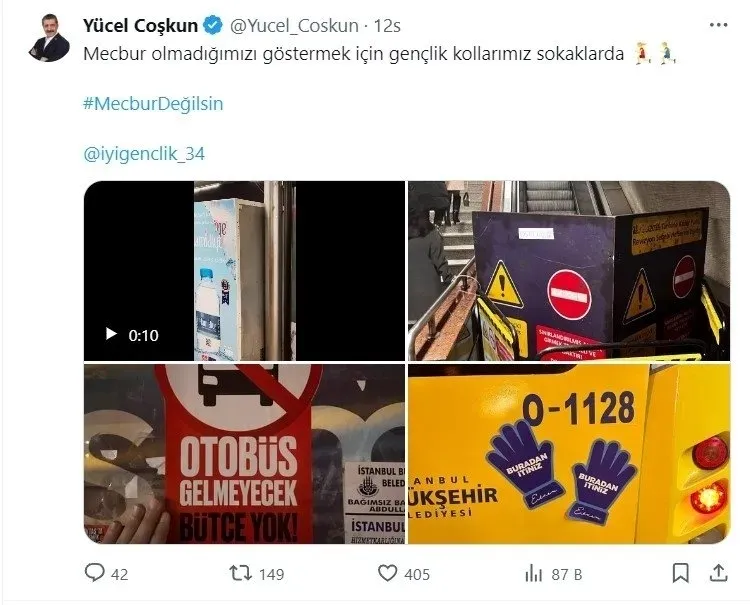Open the water bottle video thumbnail

coord(244,271)
